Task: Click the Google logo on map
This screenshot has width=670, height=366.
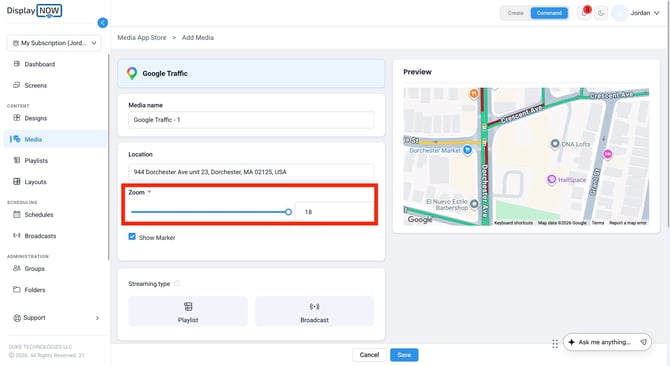Action: 420,219
